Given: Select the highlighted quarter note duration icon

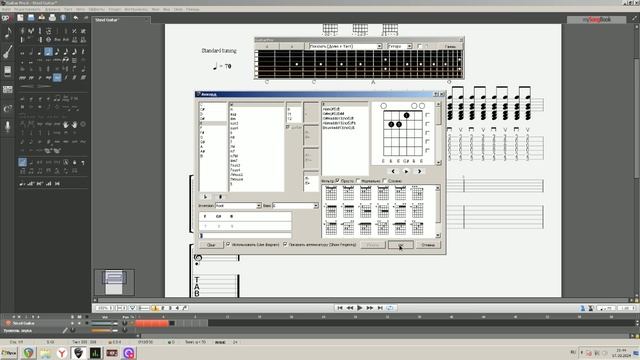Looking at the screenshot, I should (x=48, y=52).
